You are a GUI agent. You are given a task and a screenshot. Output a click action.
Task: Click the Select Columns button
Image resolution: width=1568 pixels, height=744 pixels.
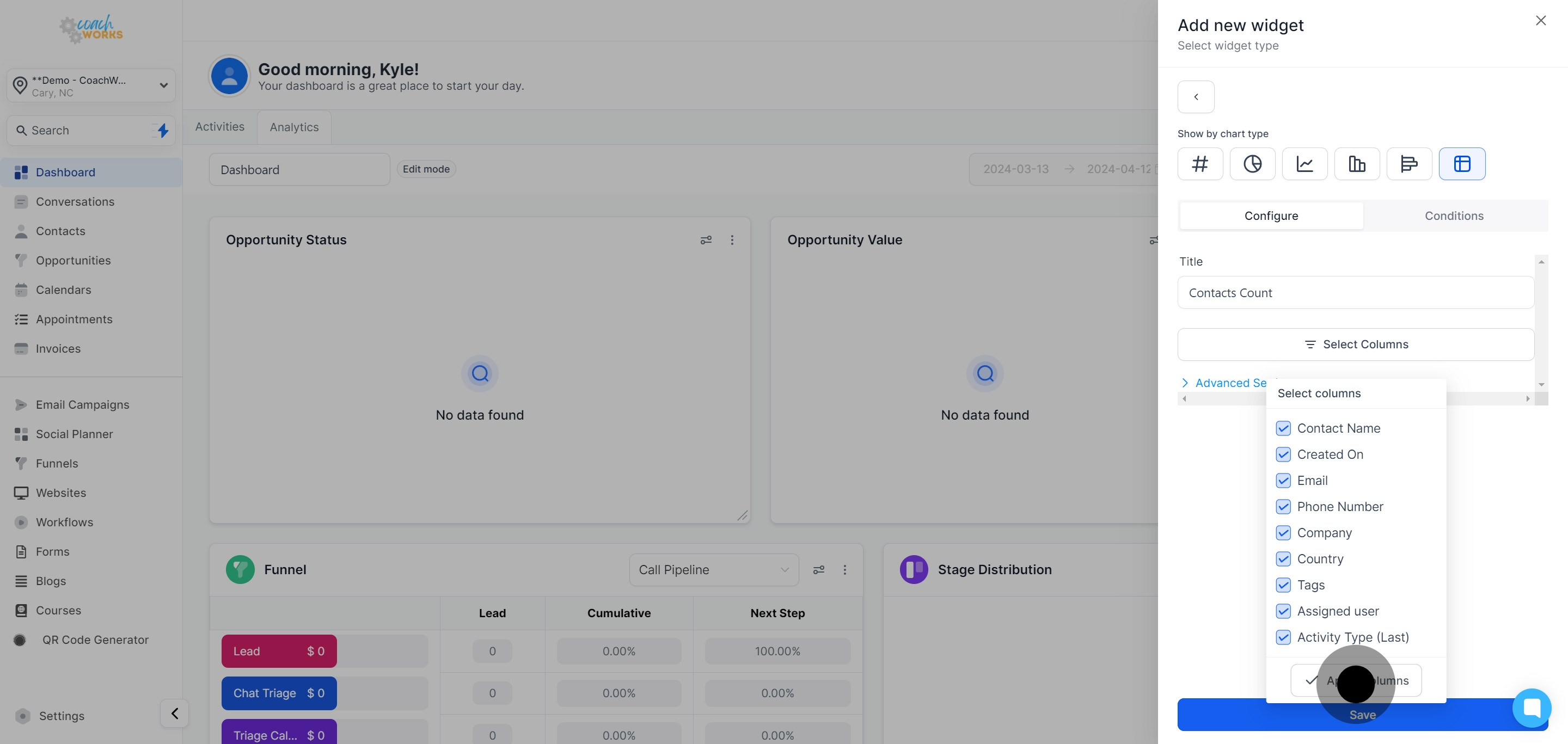pyautogui.click(x=1356, y=345)
